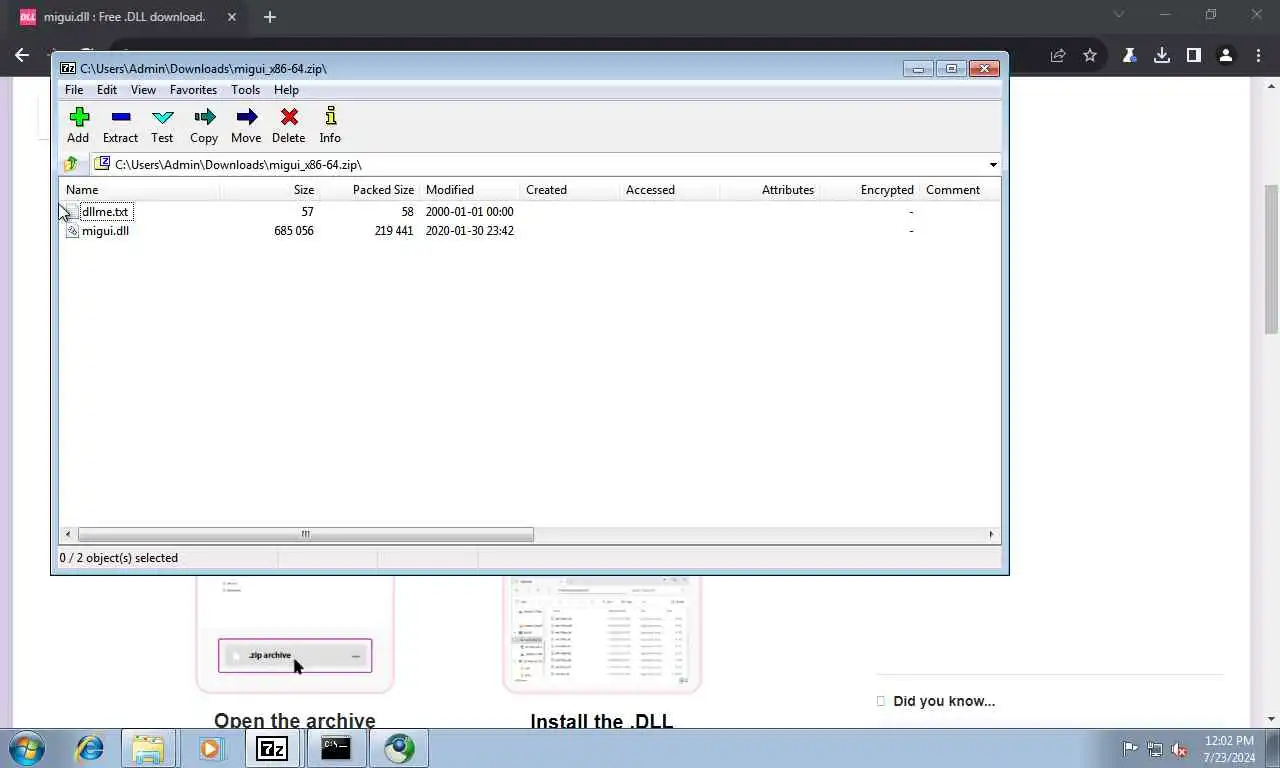1280x768 pixels.
Task: Minimize the 7-Zip window
Action: point(918,68)
